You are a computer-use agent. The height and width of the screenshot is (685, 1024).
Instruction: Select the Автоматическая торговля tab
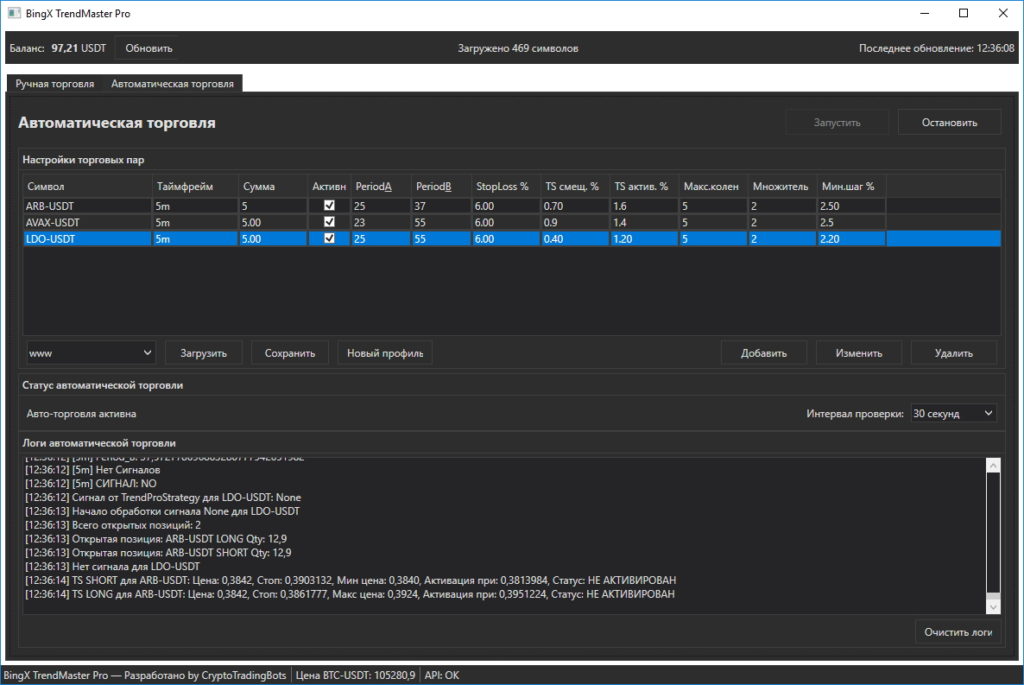coord(173,84)
